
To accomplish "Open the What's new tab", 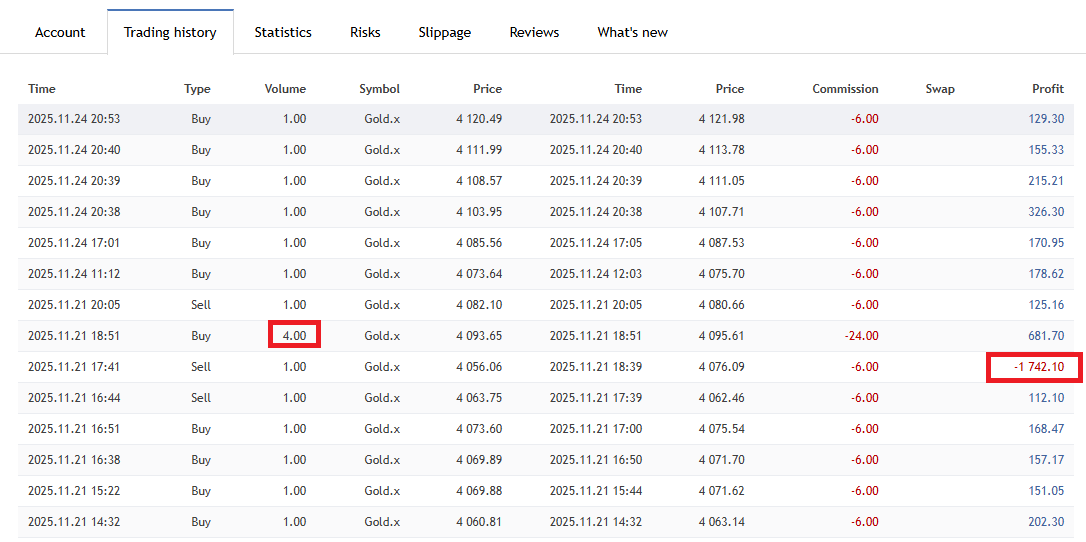I will click(x=632, y=33).
